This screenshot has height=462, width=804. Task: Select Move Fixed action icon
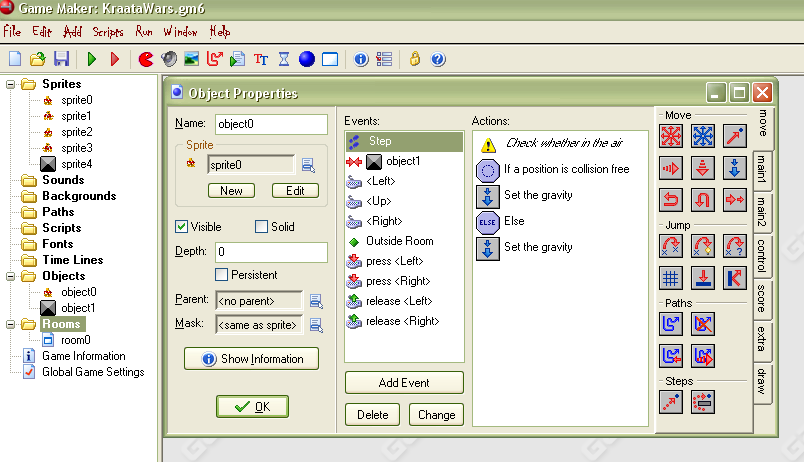click(x=671, y=136)
